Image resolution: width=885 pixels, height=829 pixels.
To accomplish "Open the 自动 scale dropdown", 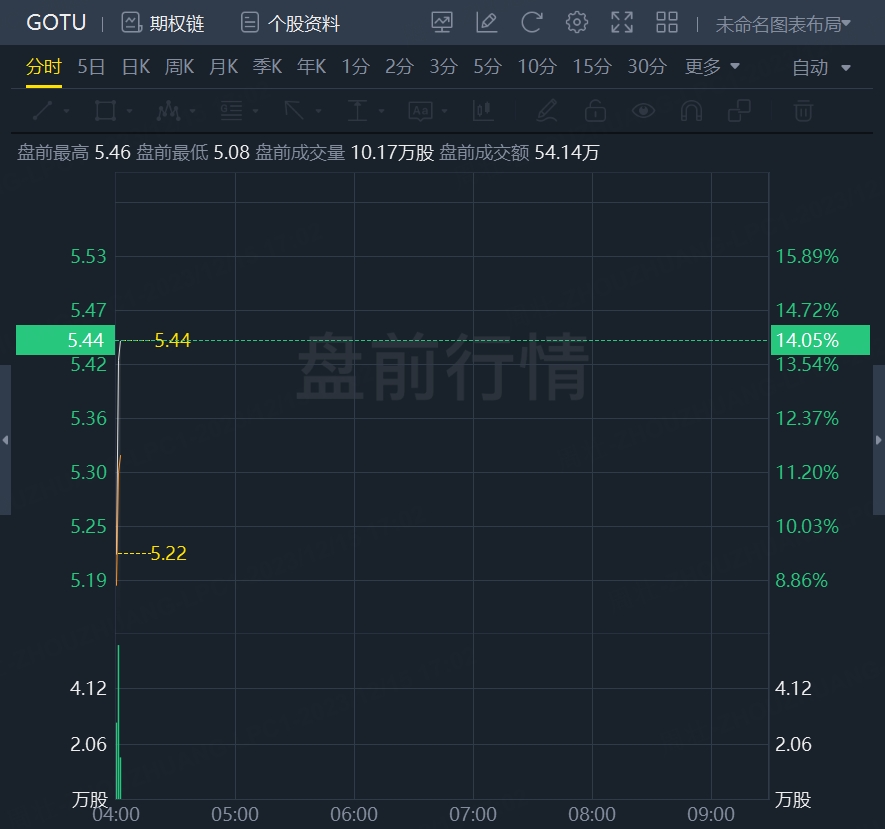I will pos(821,68).
